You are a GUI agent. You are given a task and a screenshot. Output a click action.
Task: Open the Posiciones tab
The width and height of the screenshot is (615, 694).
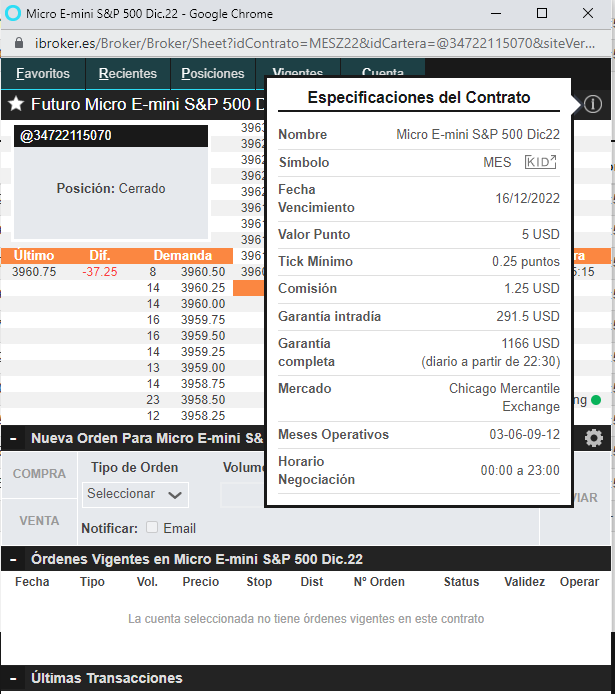(213, 73)
